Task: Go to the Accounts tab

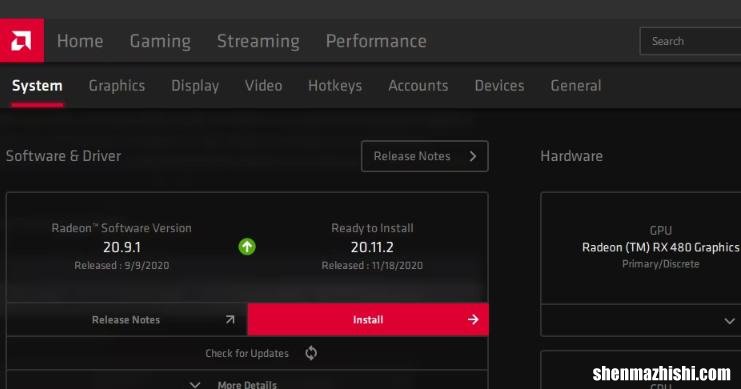Action: (418, 86)
